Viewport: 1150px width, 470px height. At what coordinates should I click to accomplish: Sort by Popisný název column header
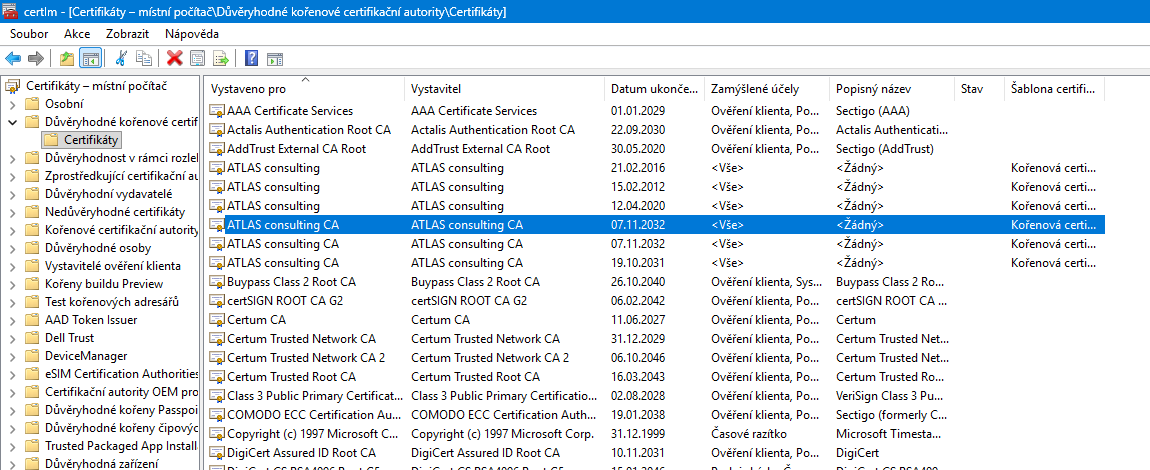[x=892, y=89]
